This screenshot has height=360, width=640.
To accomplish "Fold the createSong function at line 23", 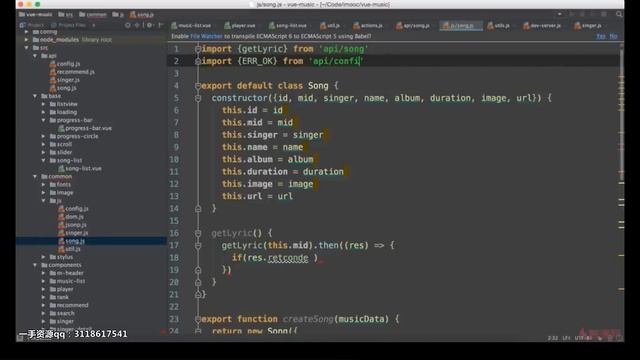I will [198, 319].
